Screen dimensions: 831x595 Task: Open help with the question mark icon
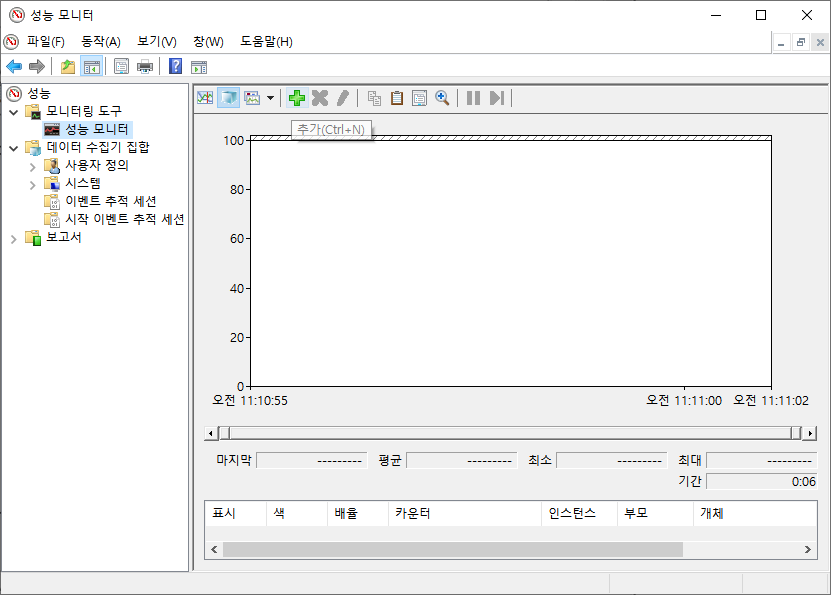[x=175, y=67]
